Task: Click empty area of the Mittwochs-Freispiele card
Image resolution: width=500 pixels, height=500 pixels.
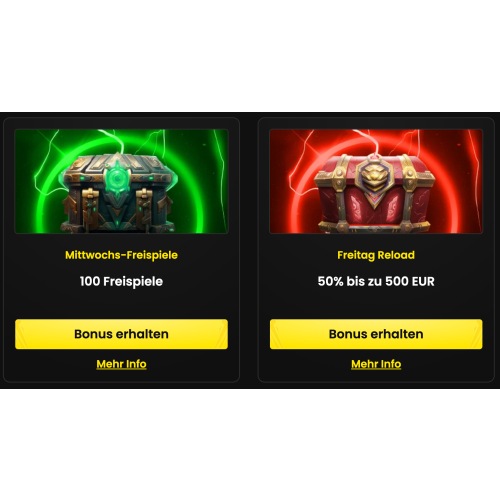Action: (121, 303)
